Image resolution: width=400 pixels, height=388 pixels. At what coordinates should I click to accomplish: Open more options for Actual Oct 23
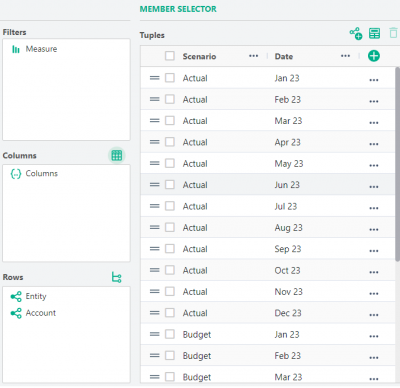click(374, 272)
